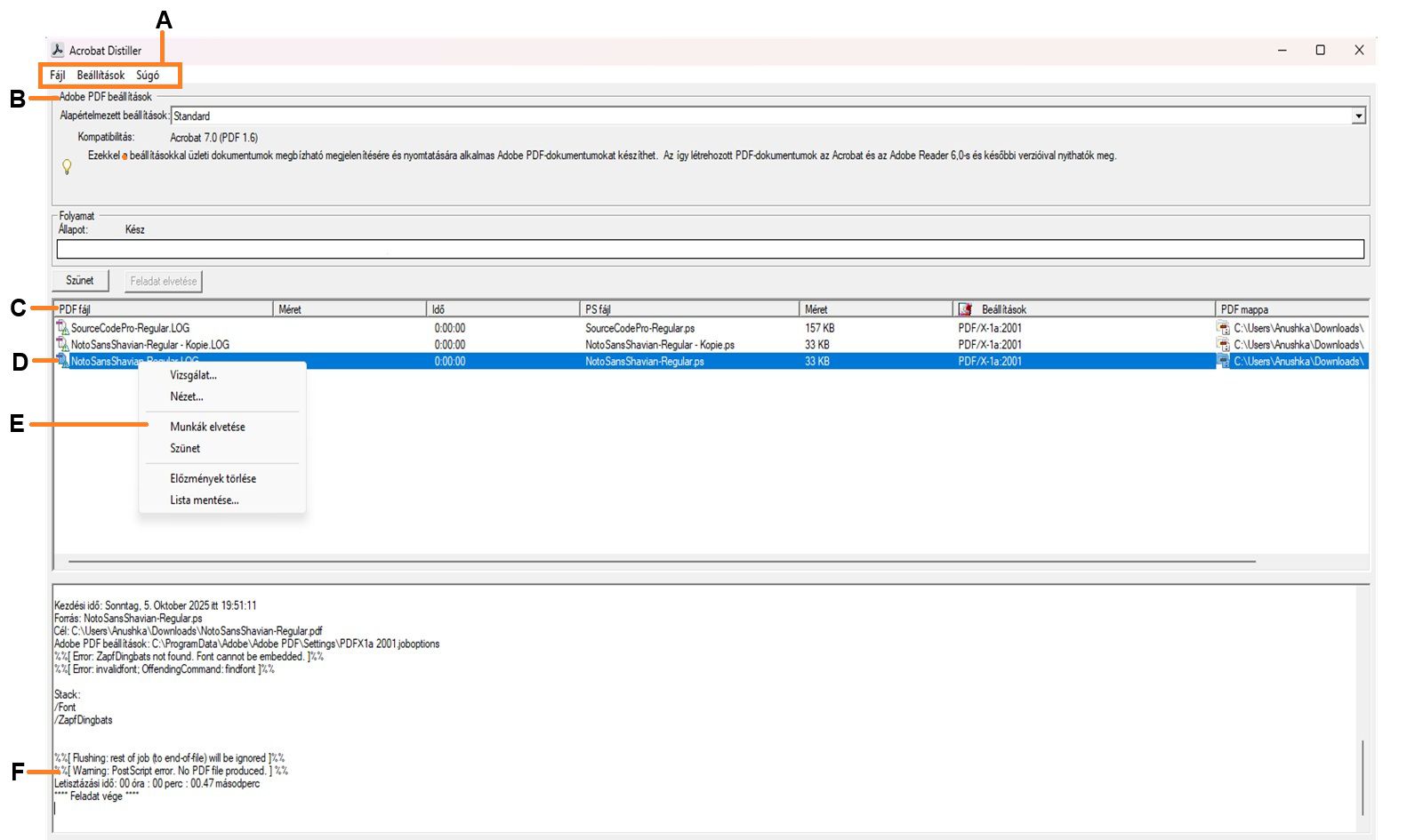Select Szünet in the context menu

222,448
